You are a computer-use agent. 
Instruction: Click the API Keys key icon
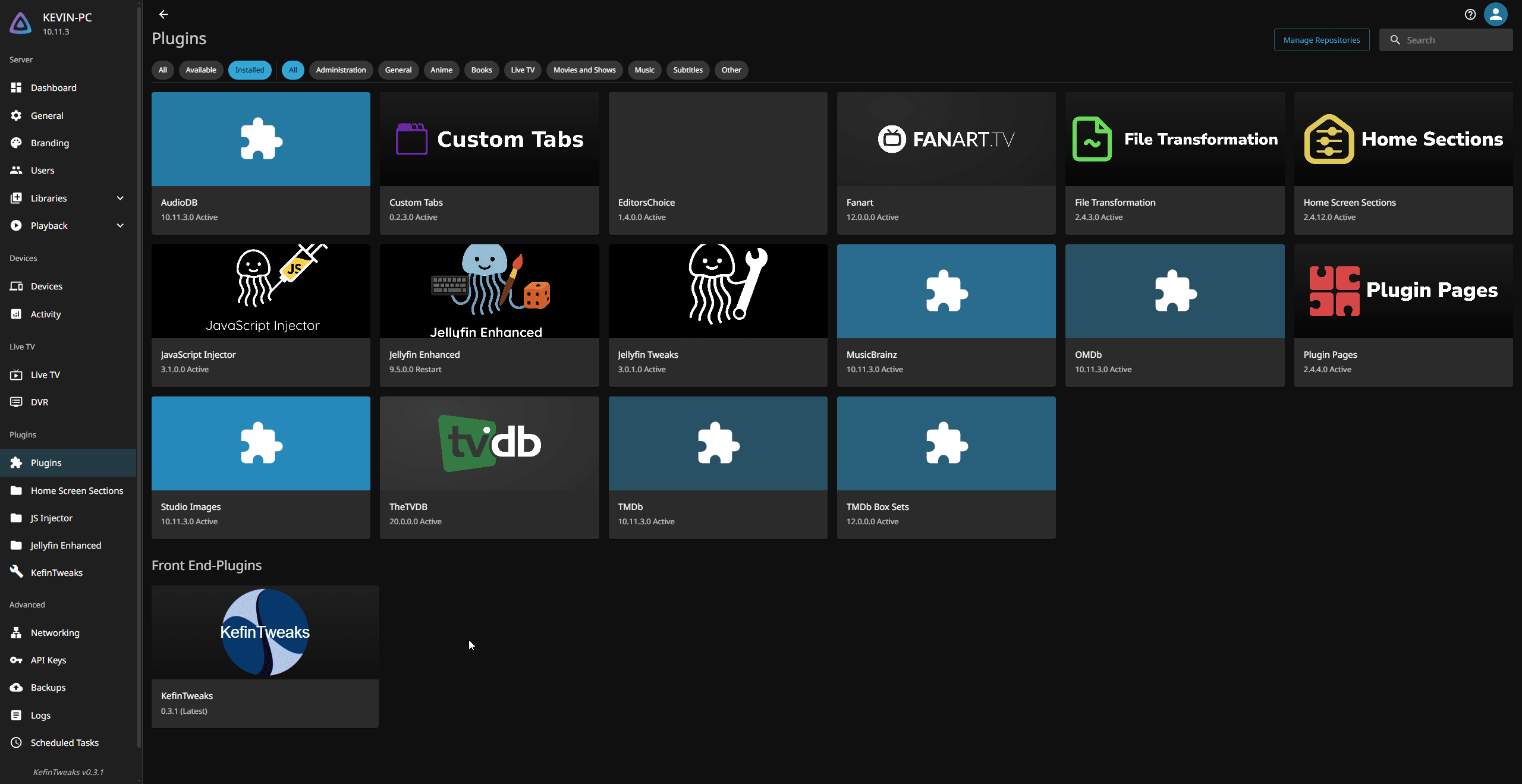[x=16, y=660]
